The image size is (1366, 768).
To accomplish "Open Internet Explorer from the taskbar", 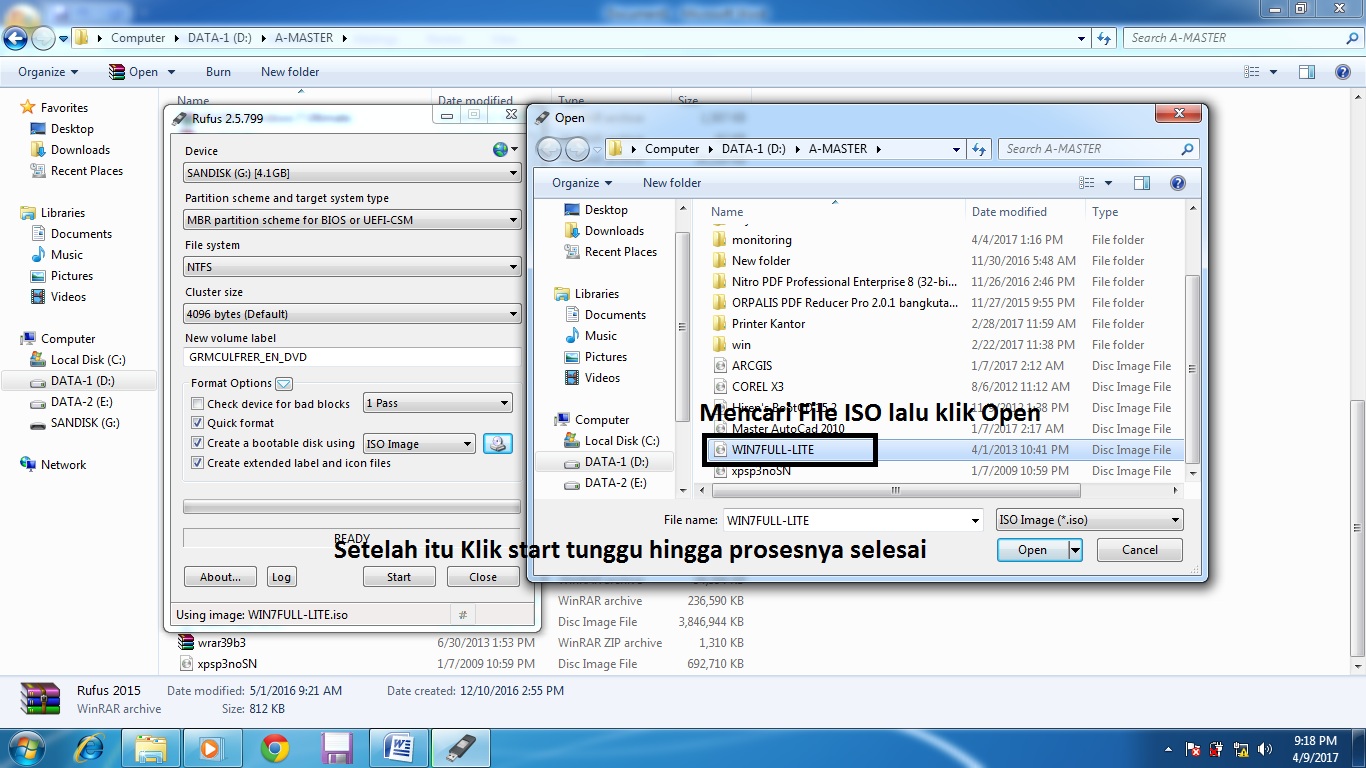I will (x=91, y=748).
